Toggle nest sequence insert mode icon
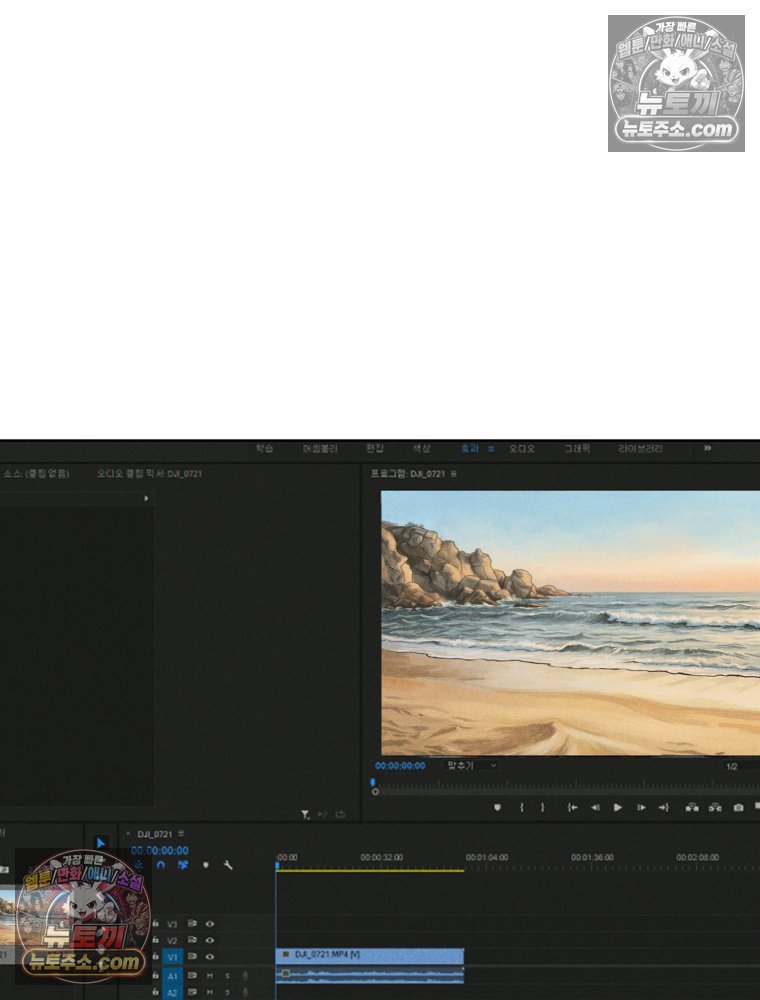 pos(138,865)
